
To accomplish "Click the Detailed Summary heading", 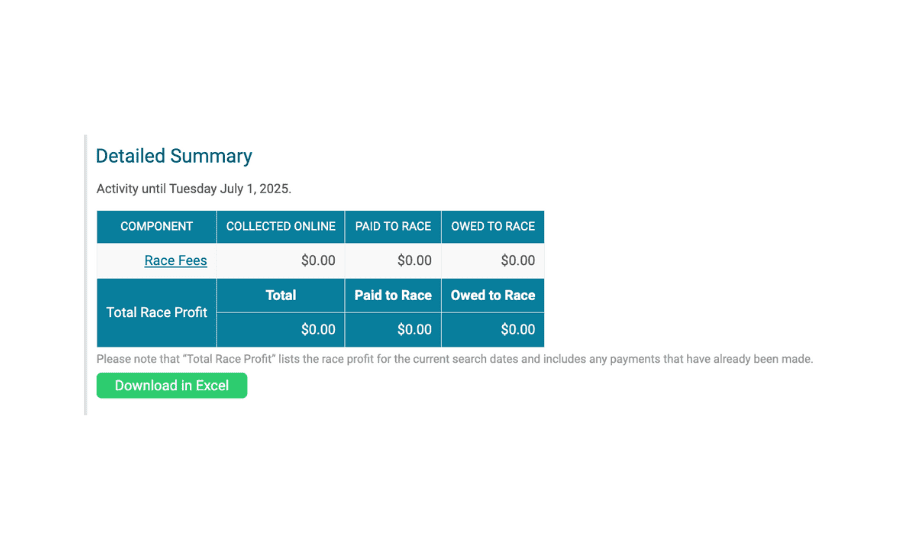I will point(174,156).
